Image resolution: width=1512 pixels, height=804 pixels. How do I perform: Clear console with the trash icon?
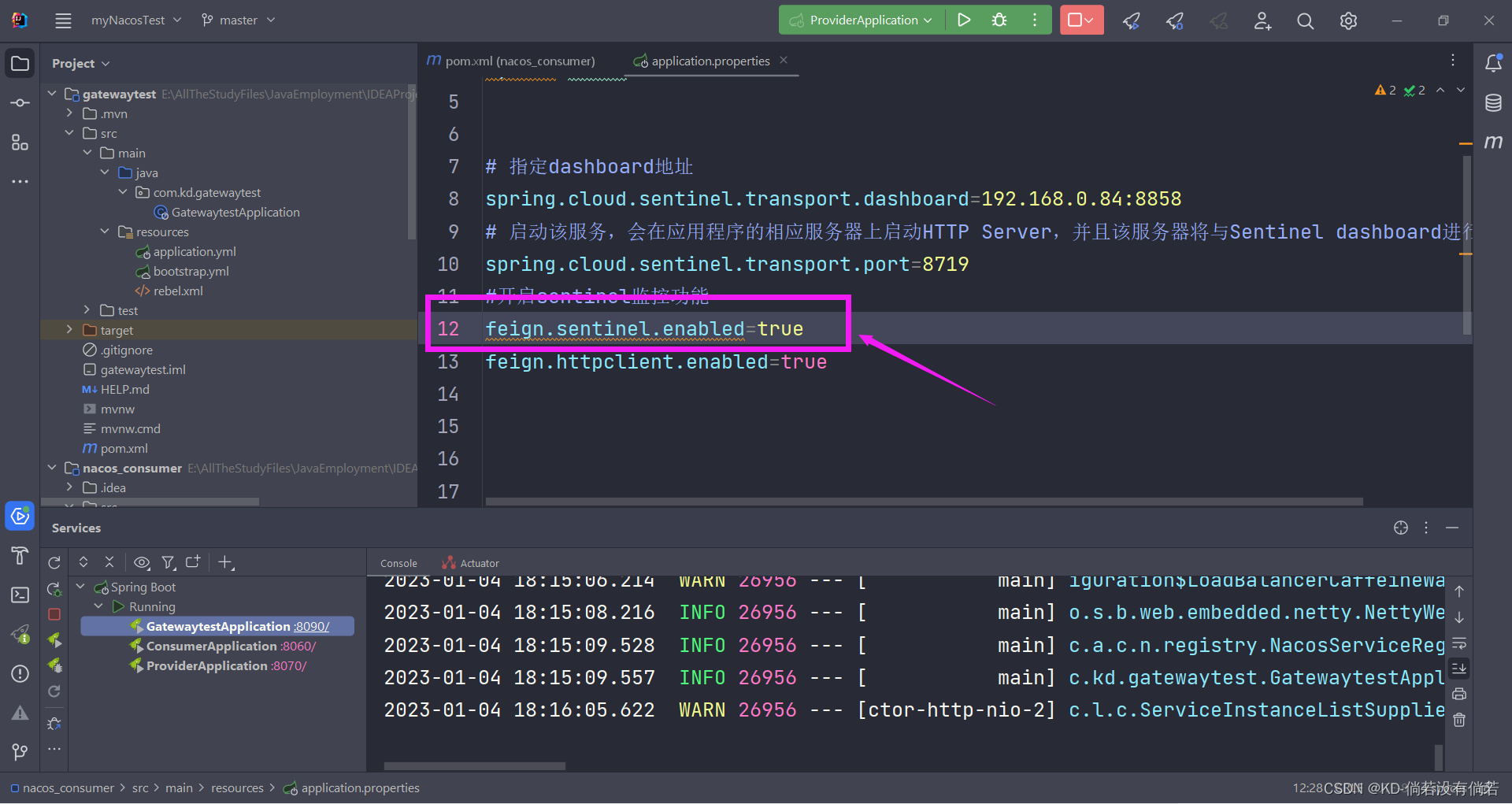click(x=1459, y=720)
